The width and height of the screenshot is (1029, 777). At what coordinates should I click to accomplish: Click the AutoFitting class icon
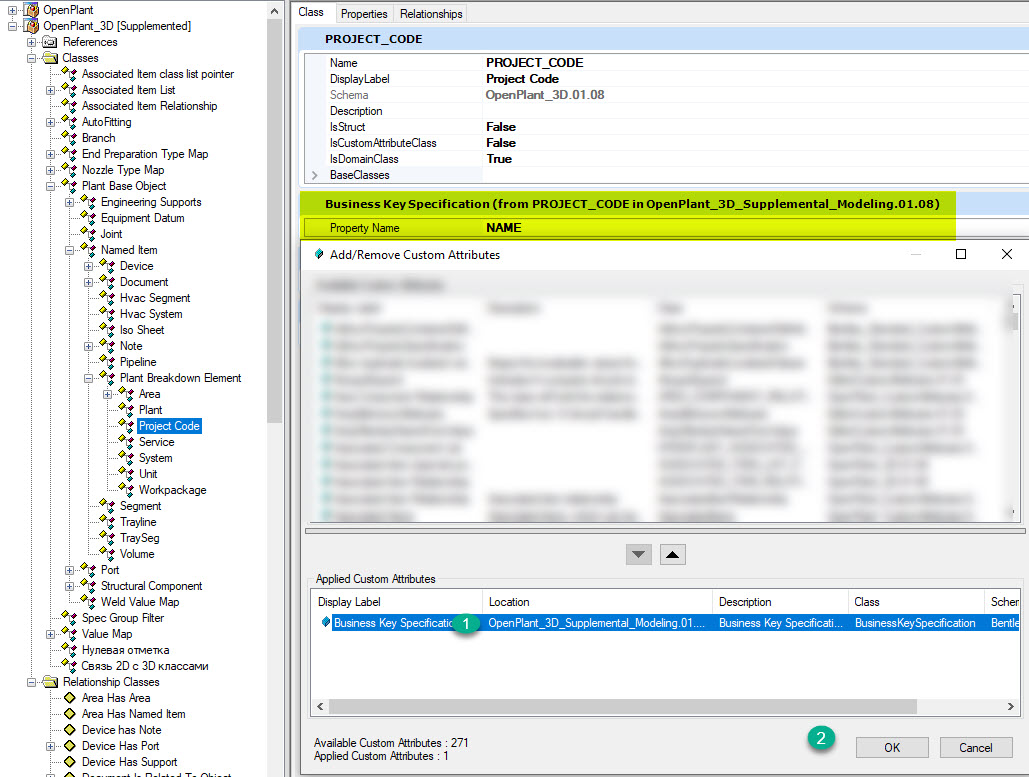69,122
